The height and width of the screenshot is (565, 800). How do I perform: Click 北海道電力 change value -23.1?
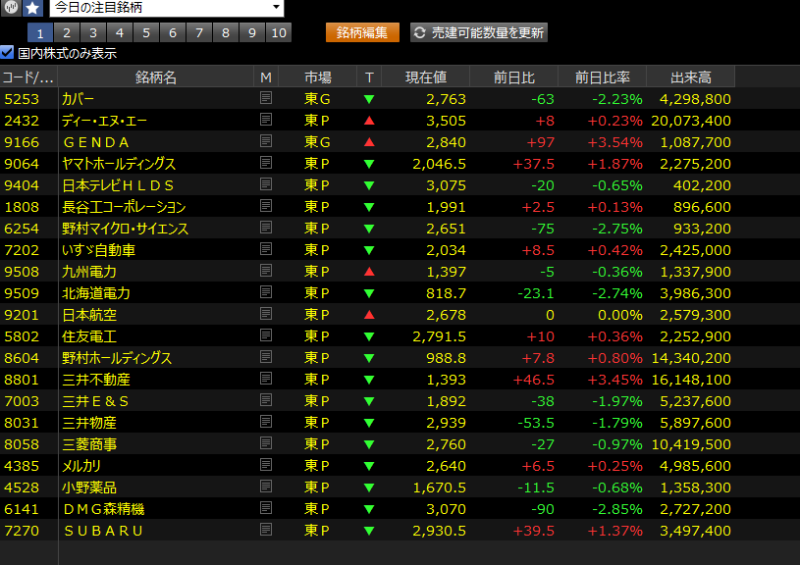tap(536, 293)
